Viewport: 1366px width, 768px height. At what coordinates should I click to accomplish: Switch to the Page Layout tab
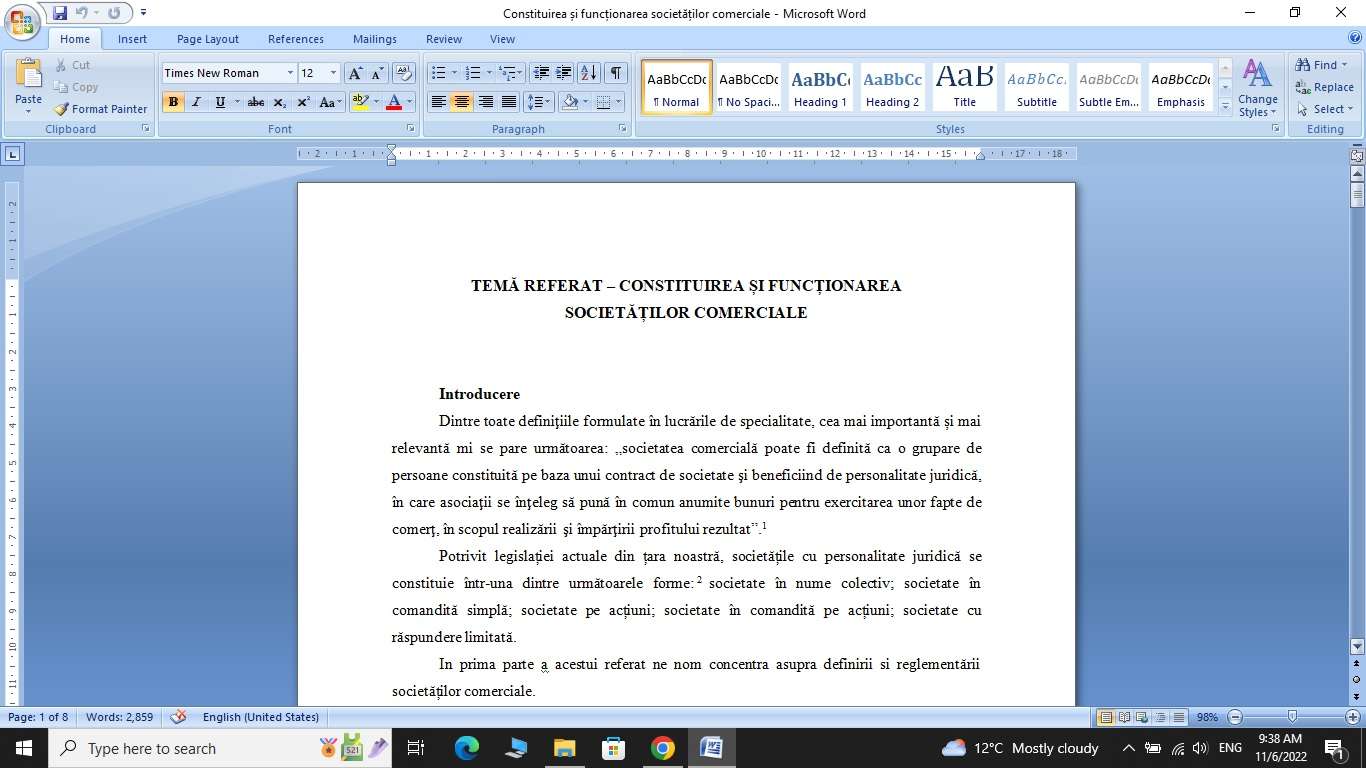click(x=207, y=39)
